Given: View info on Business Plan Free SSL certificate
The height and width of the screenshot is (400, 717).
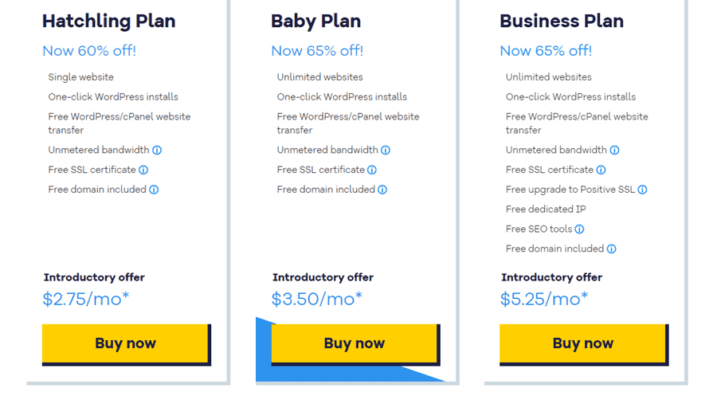Looking at the screenshot, I should [601, 170].
